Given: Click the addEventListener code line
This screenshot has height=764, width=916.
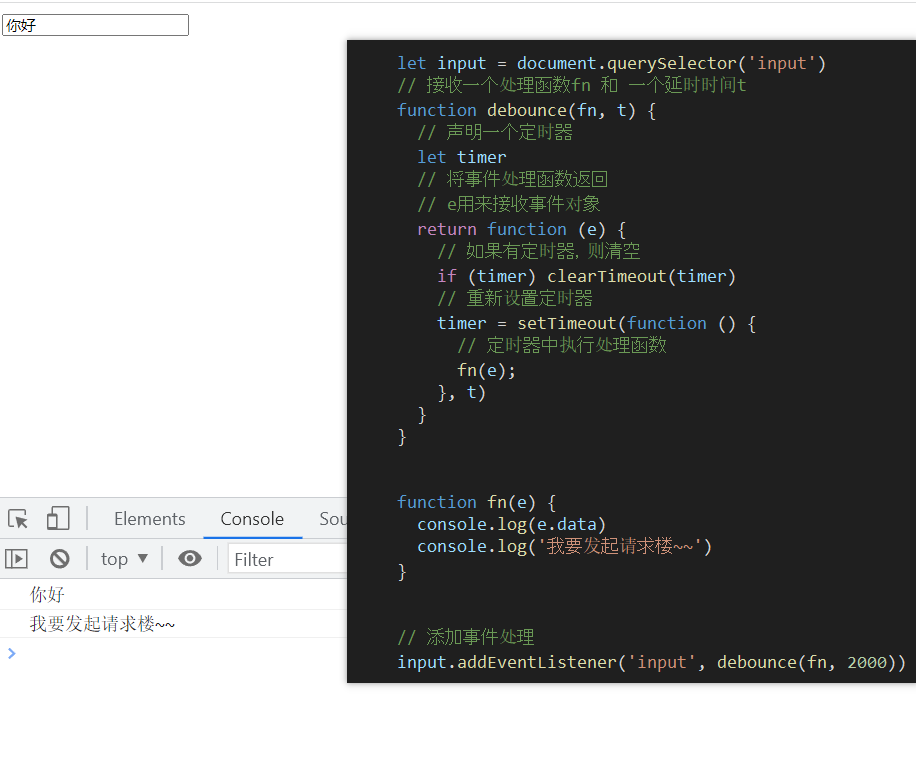Looking at the screenshot, I should coord(651,662).
